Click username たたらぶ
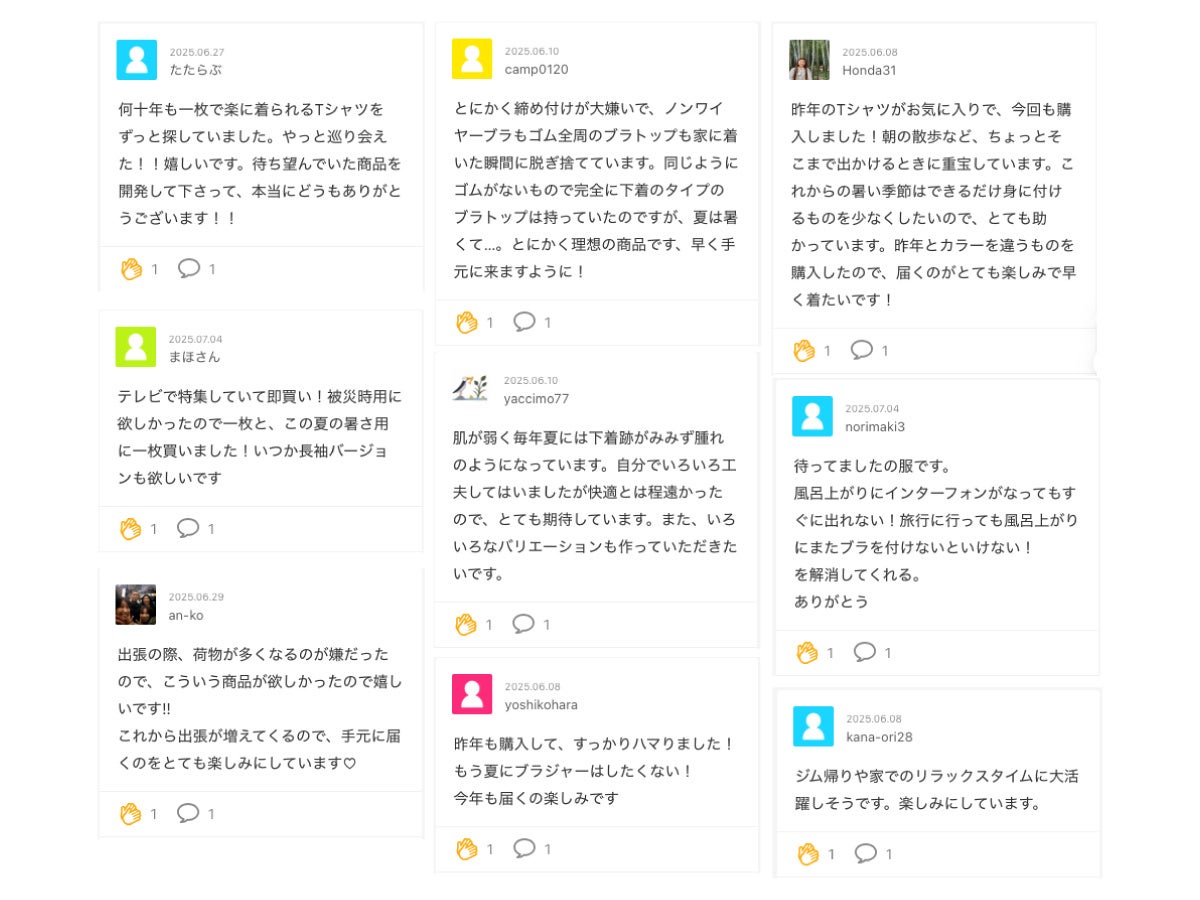 (x=195, y=70)
